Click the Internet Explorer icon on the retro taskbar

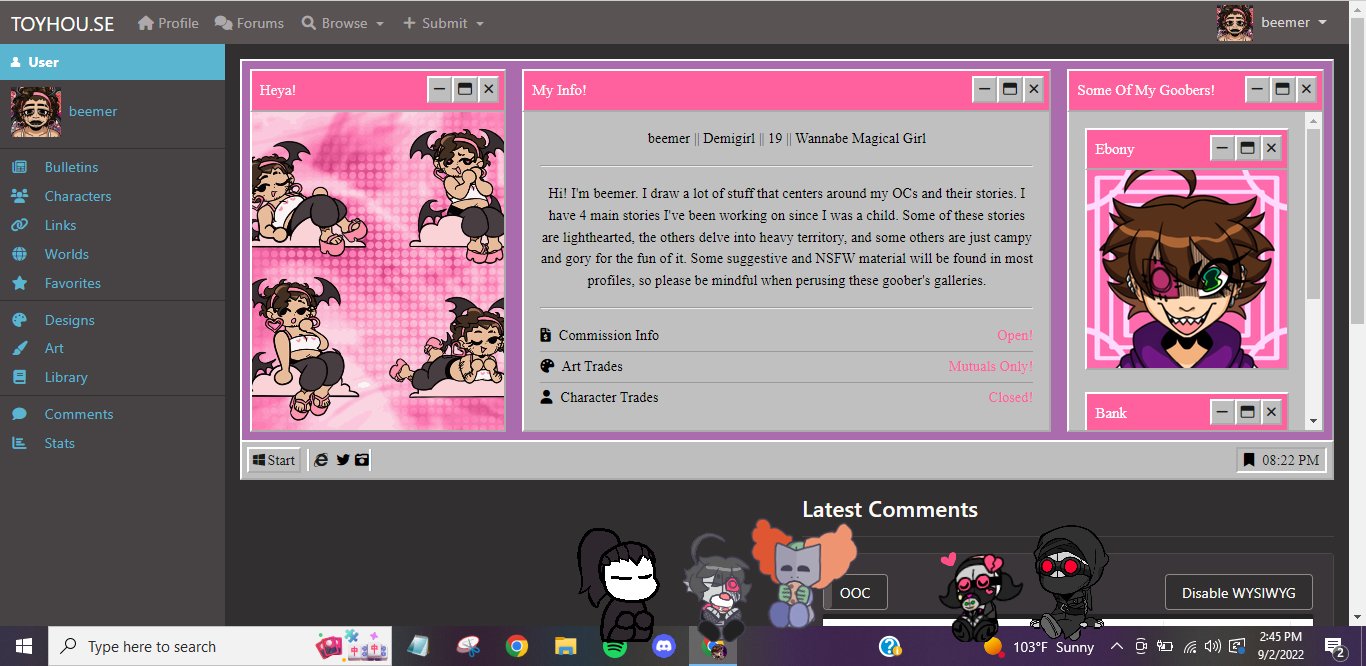tap(321, 459)
